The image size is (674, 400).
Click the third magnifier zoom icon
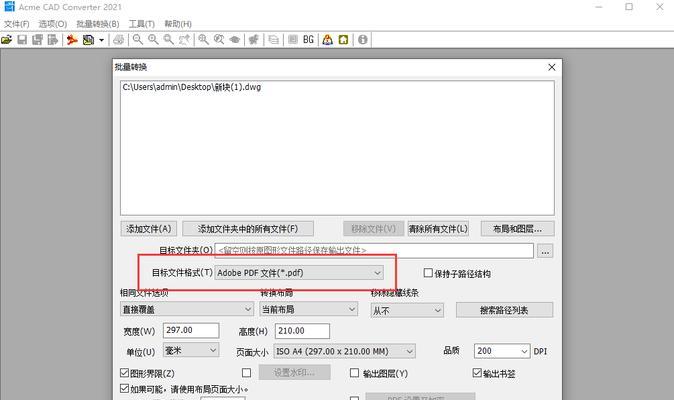pyautogui.click(x=168, y=40)
